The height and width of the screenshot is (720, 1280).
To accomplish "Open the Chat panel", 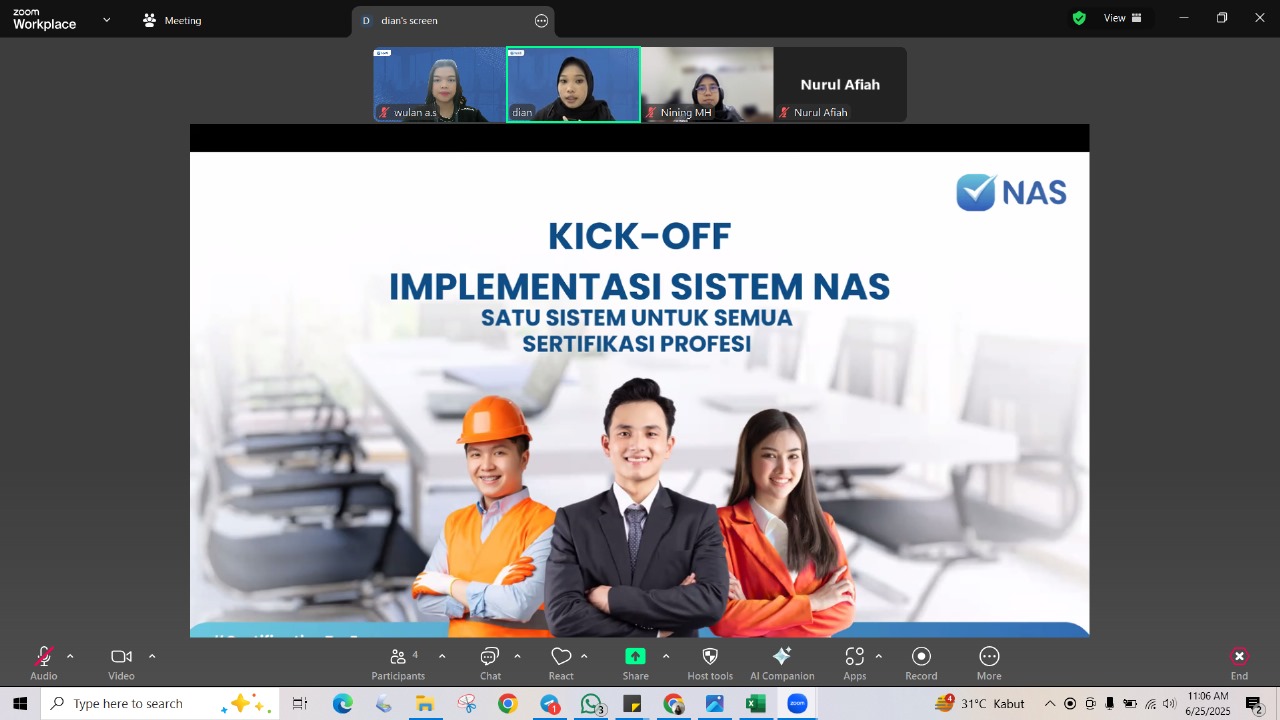I will tap(490, 663).
